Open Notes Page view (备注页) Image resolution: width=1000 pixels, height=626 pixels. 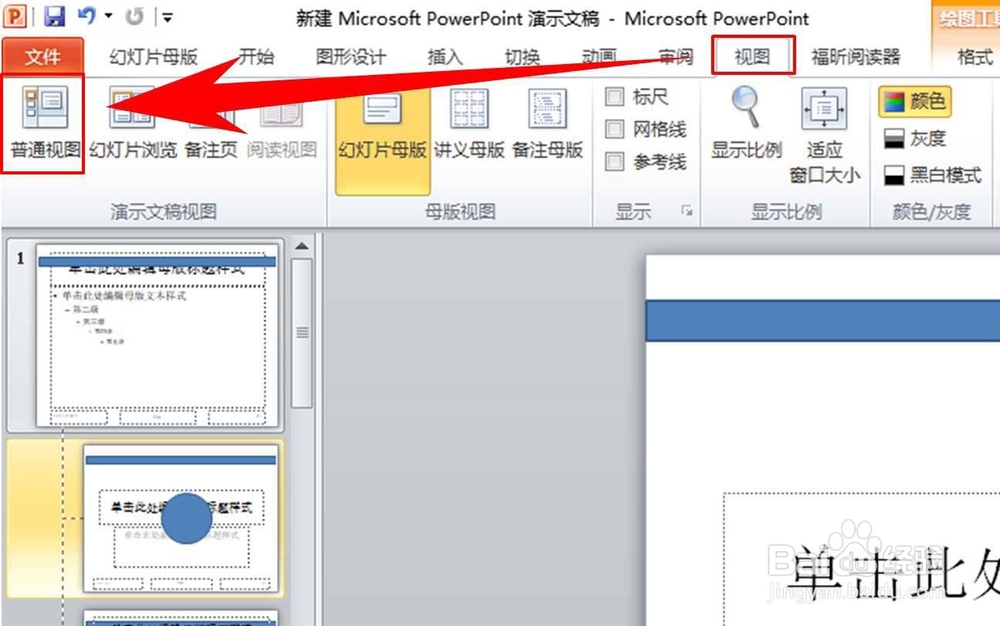[211, 124]
